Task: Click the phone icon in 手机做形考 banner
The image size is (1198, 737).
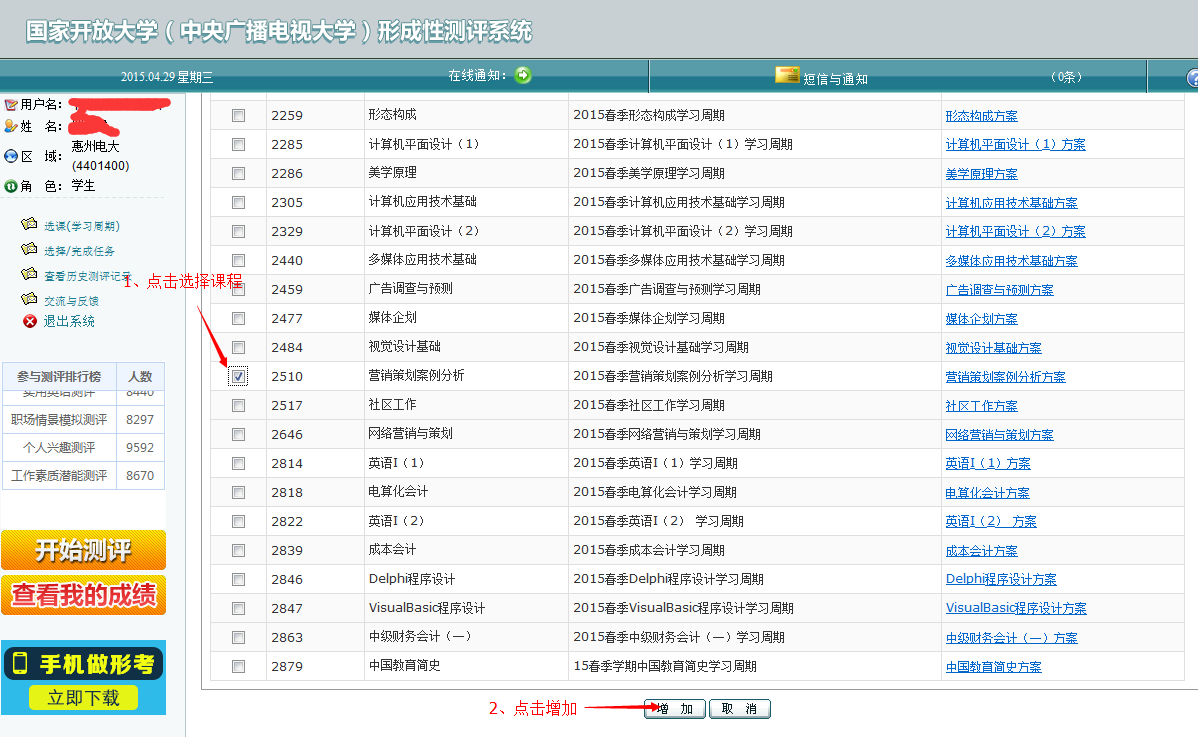Action: pyautogui.click(x=20, y=663)
